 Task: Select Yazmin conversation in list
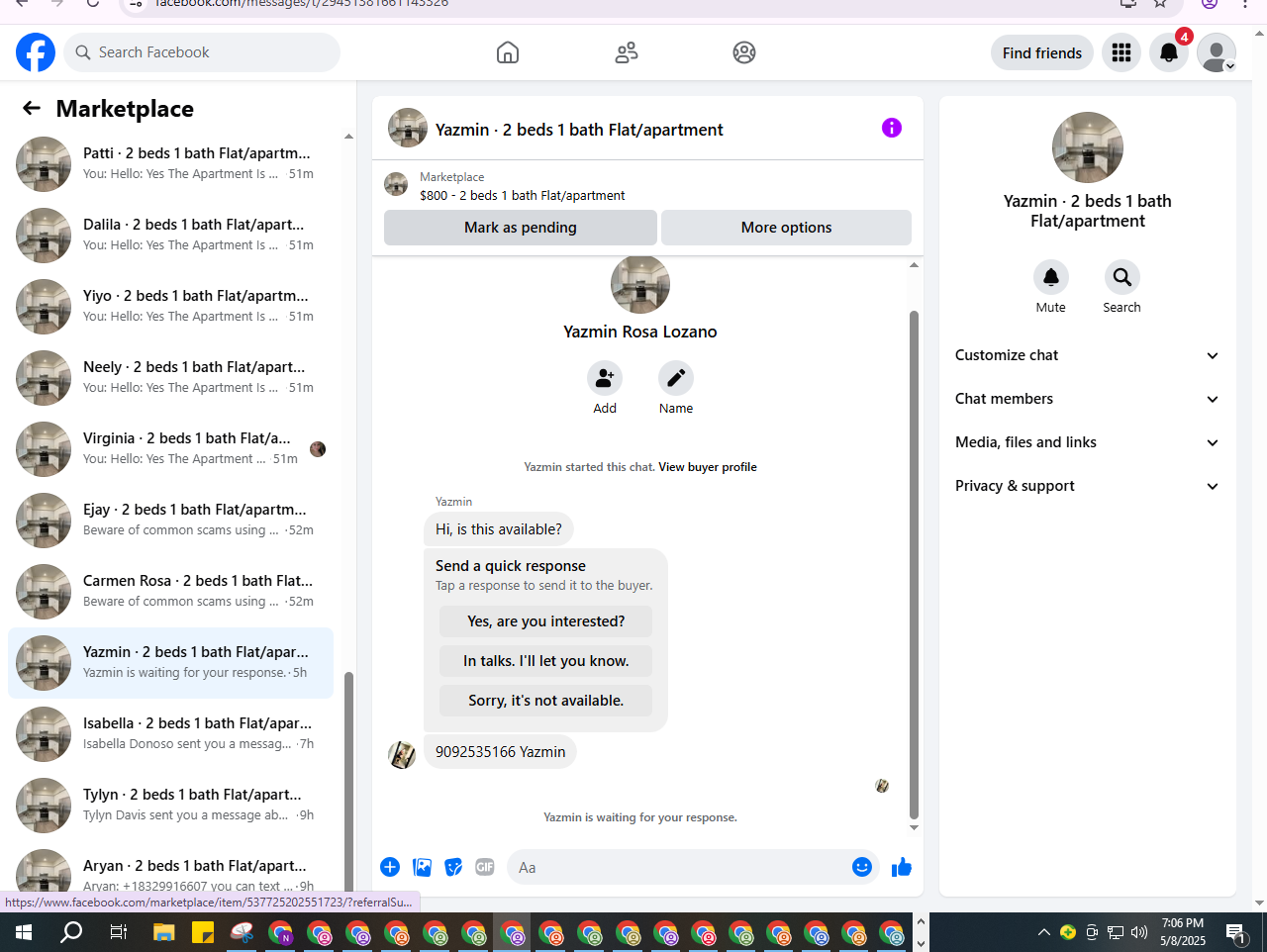point(170,663)
